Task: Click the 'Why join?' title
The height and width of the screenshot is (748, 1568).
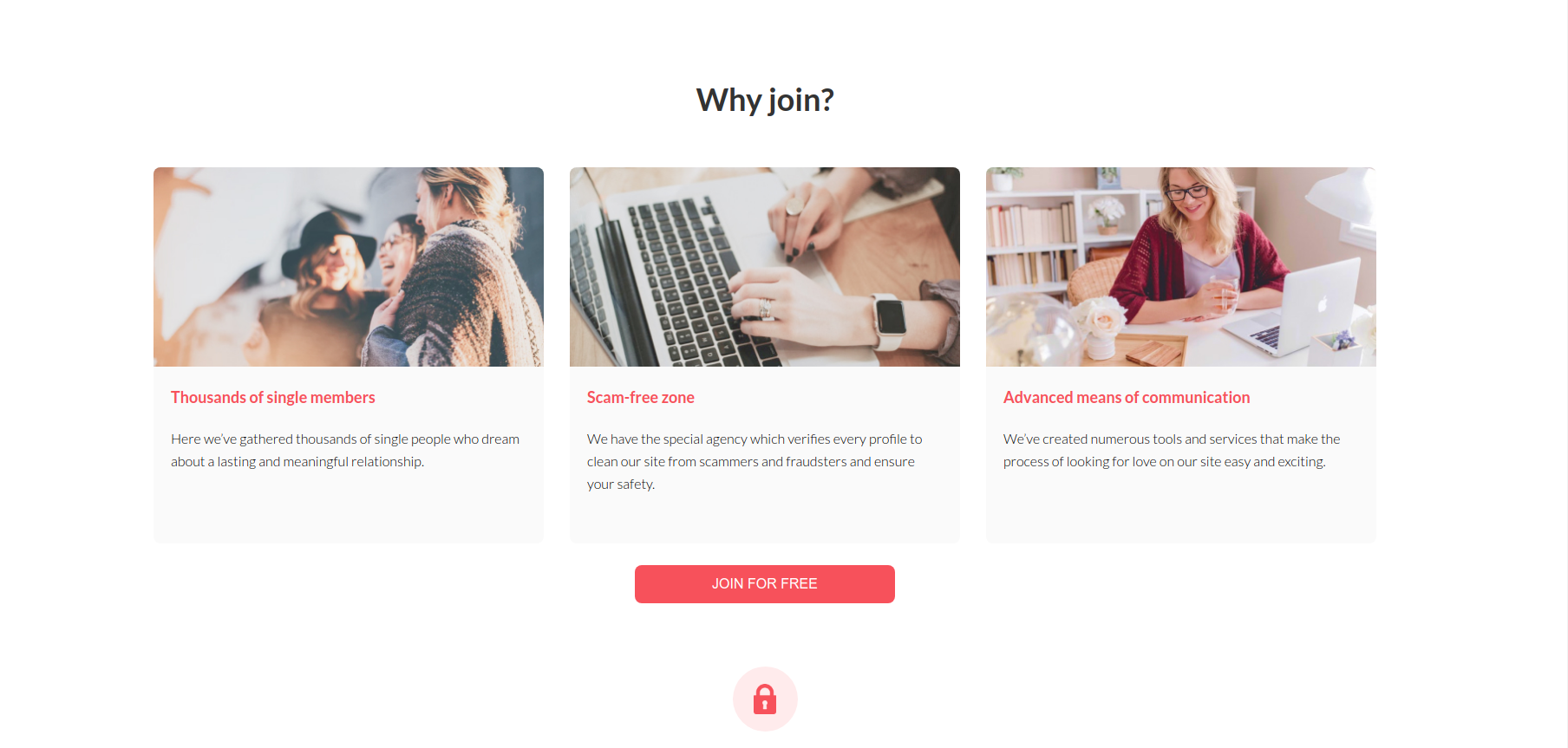Action: [765, 100]
